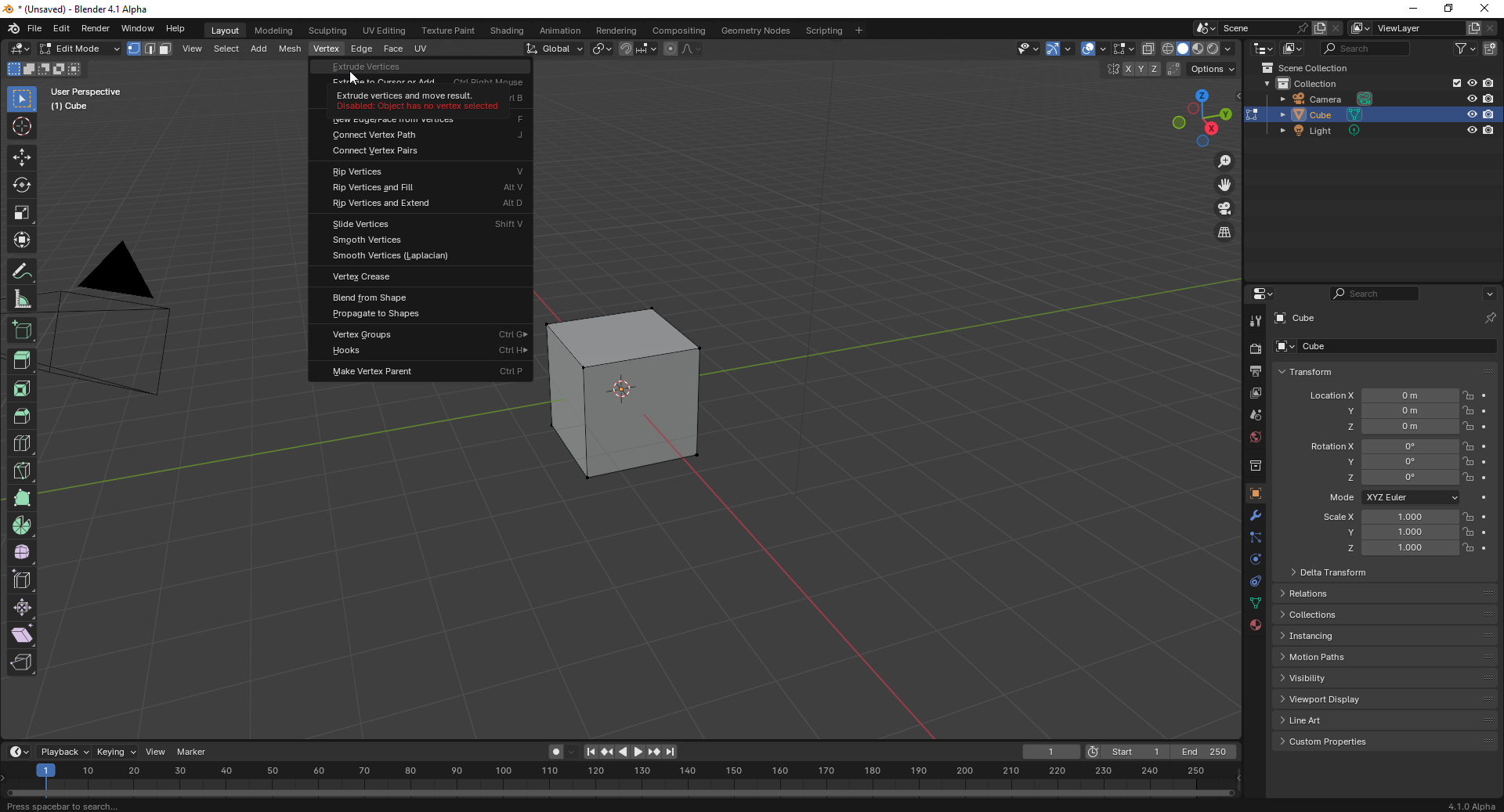The image size is (1504, 812).
Task: Select the Edge Slide tool
Action: coord(22,580)
